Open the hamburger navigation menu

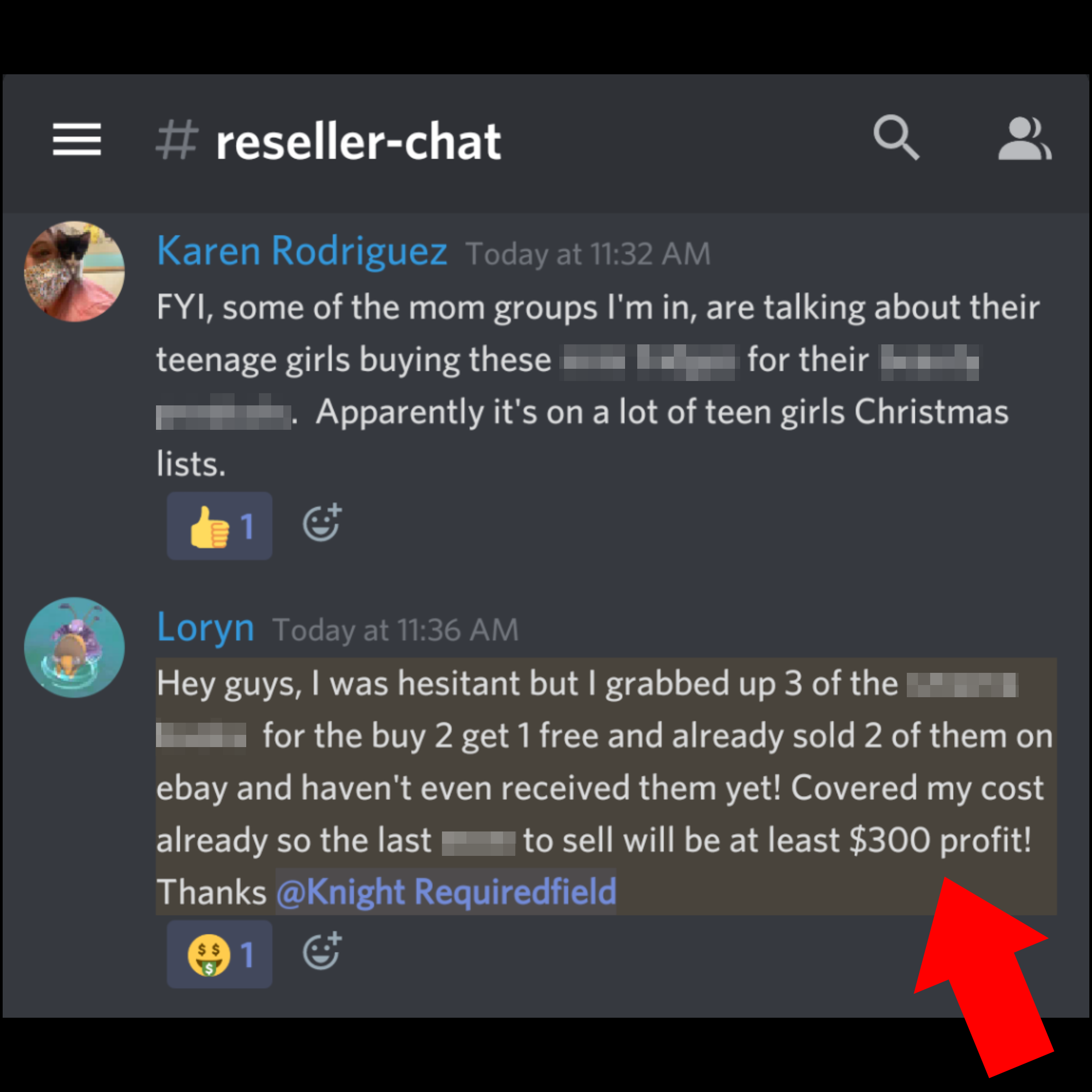click(77, 139)
